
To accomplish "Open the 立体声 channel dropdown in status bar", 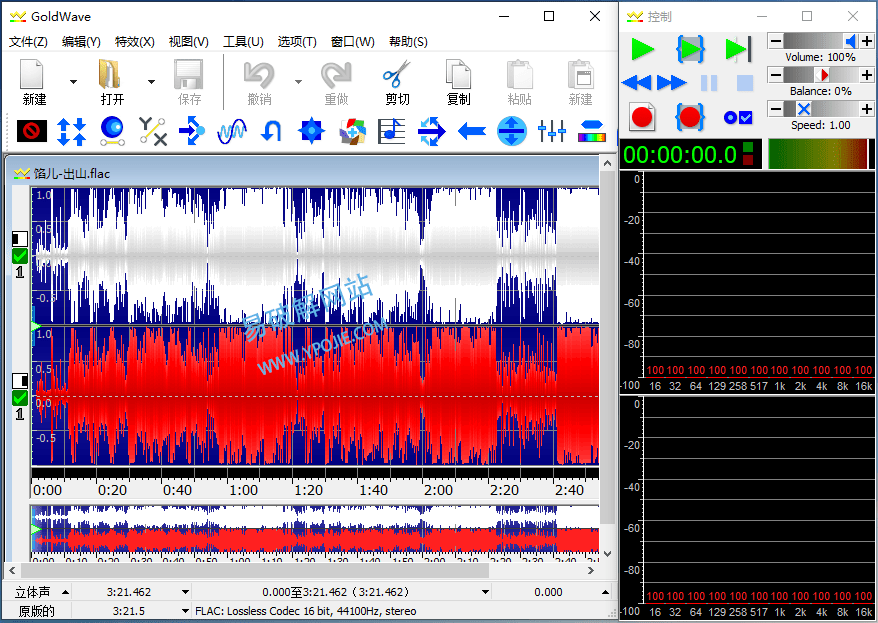I will (64, 592).
